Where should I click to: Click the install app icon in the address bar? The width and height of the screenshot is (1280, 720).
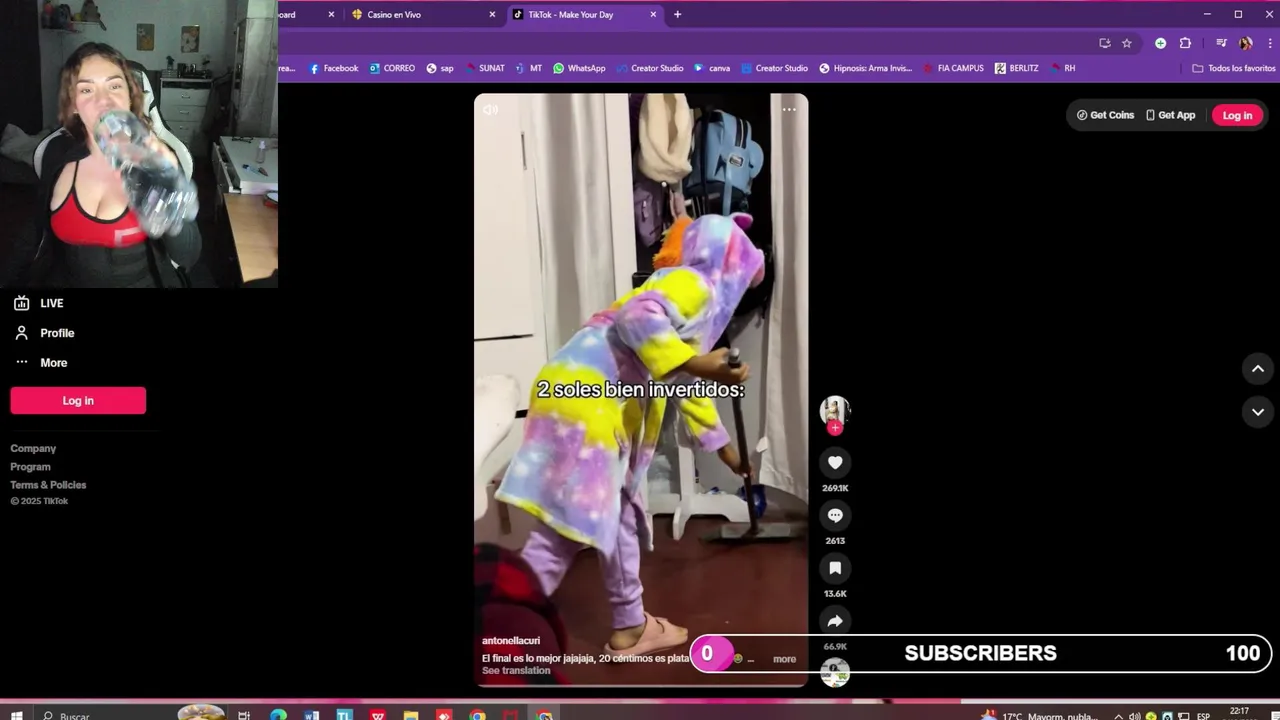click(x=1105, y=43)
